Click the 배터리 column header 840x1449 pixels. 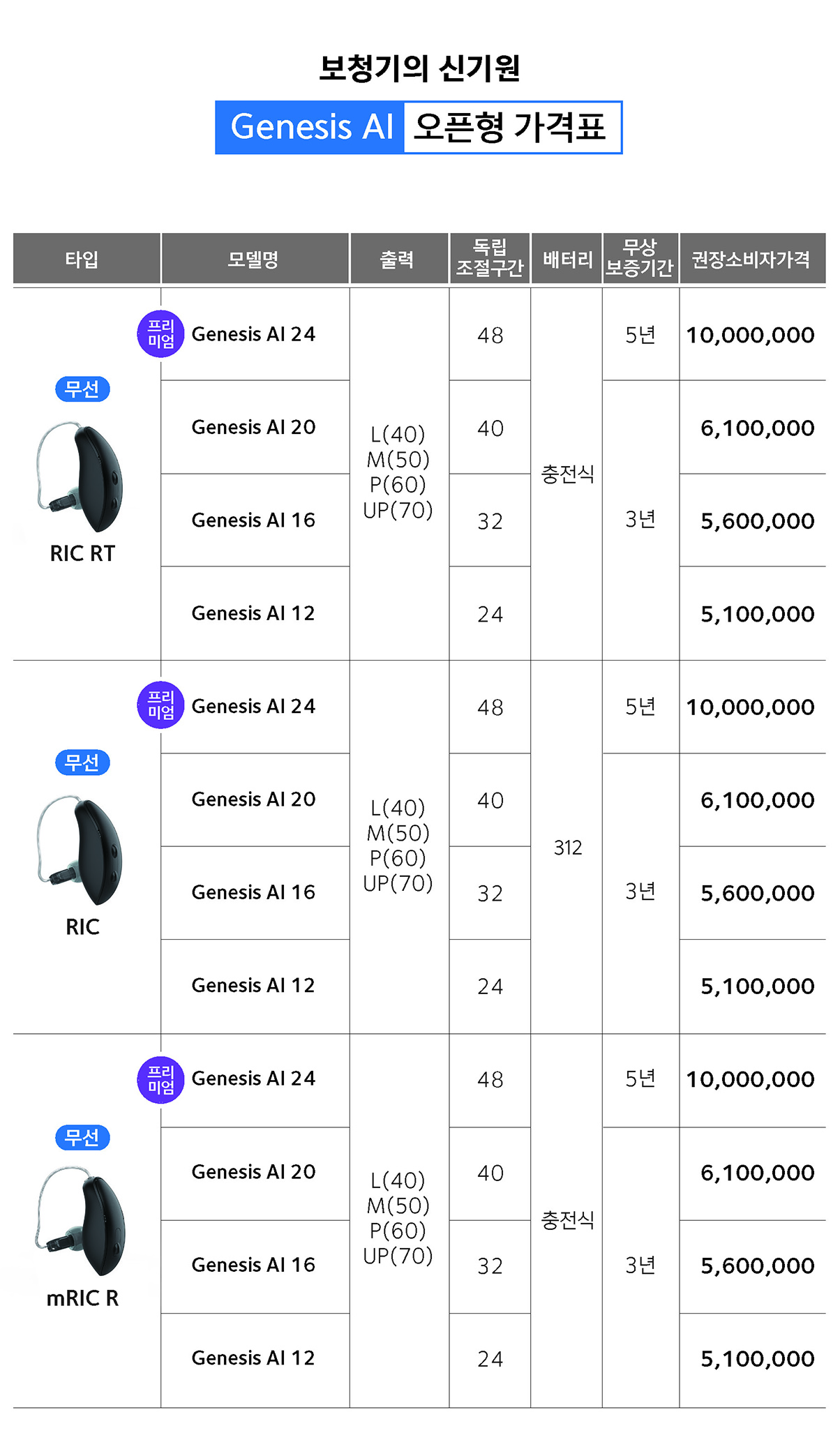[x=567, y=260]
